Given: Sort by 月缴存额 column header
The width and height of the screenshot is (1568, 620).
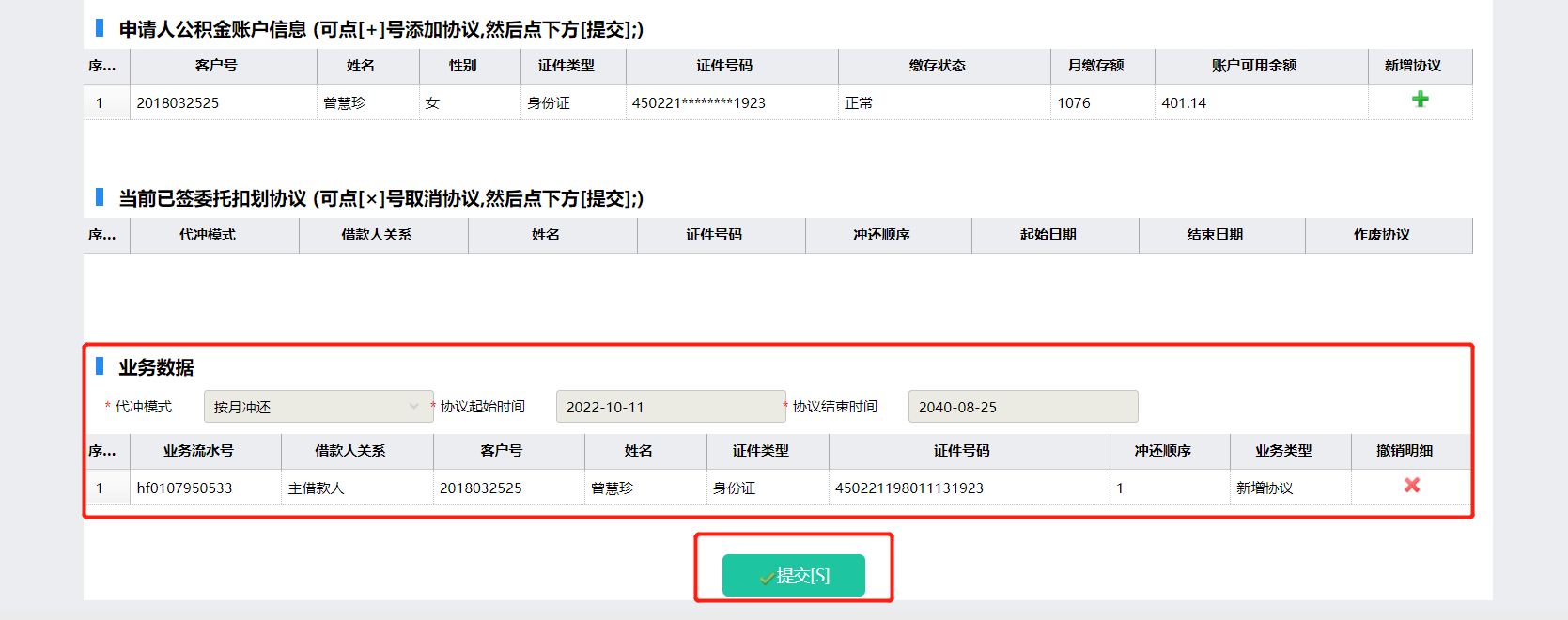Looking at the screenshot, I should 1095,66.
